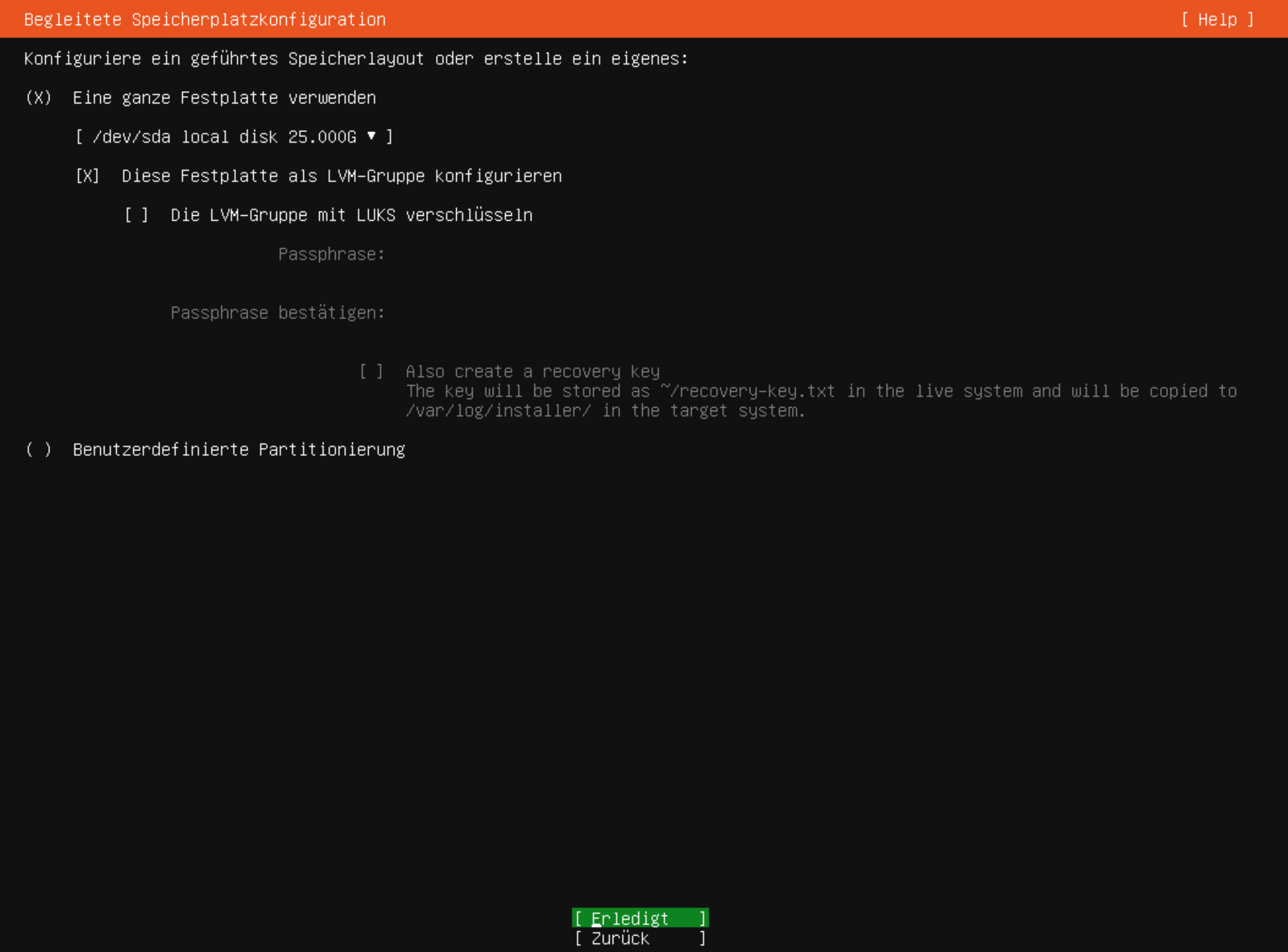Select 'Benutzerdefinierte Partitionierung' radio option
1288x952 pixels.
(38, 450)
